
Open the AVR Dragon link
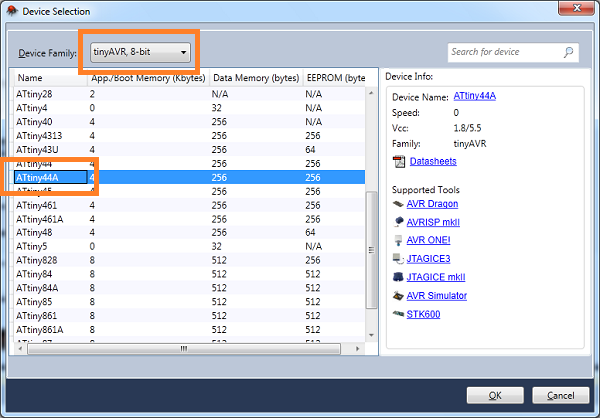point(432,204)
